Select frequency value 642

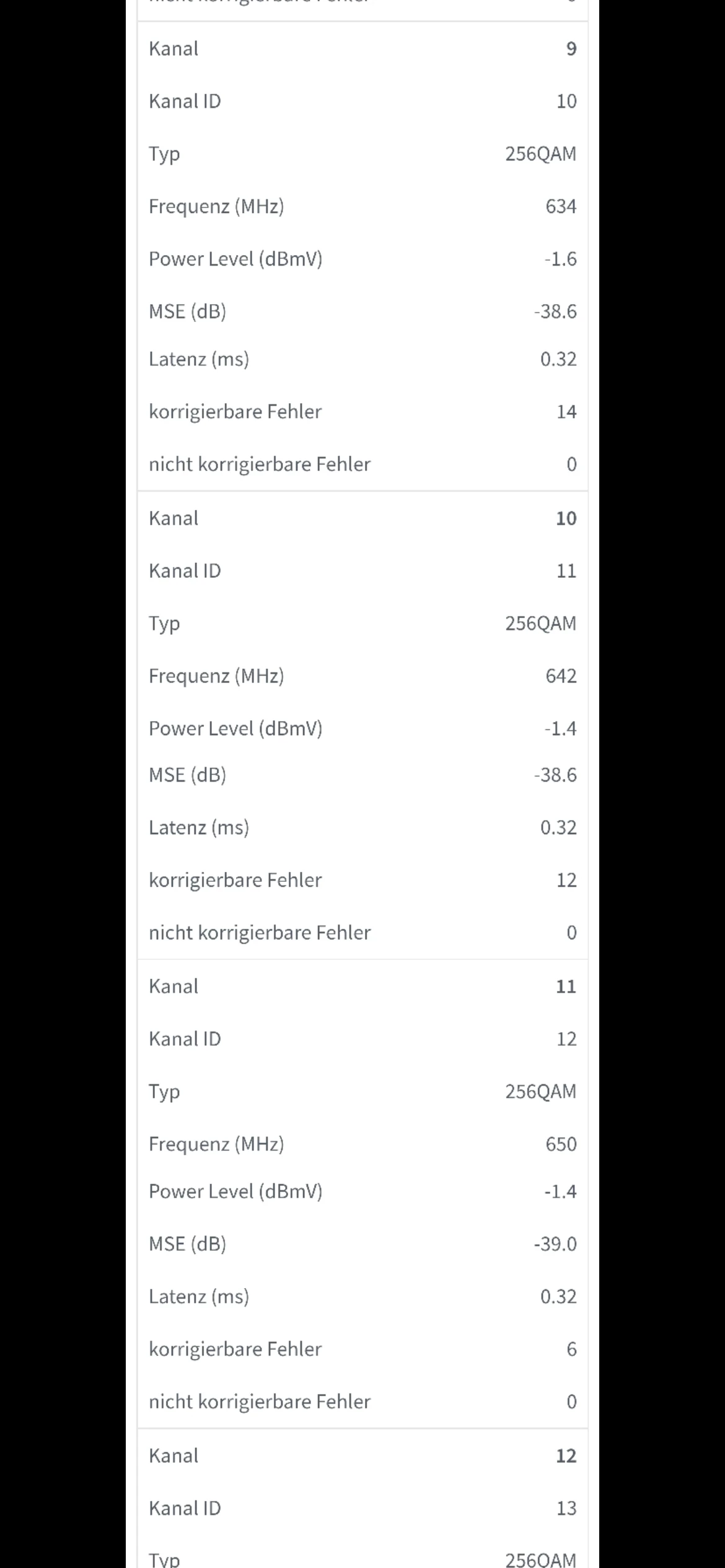coord(560,676)
